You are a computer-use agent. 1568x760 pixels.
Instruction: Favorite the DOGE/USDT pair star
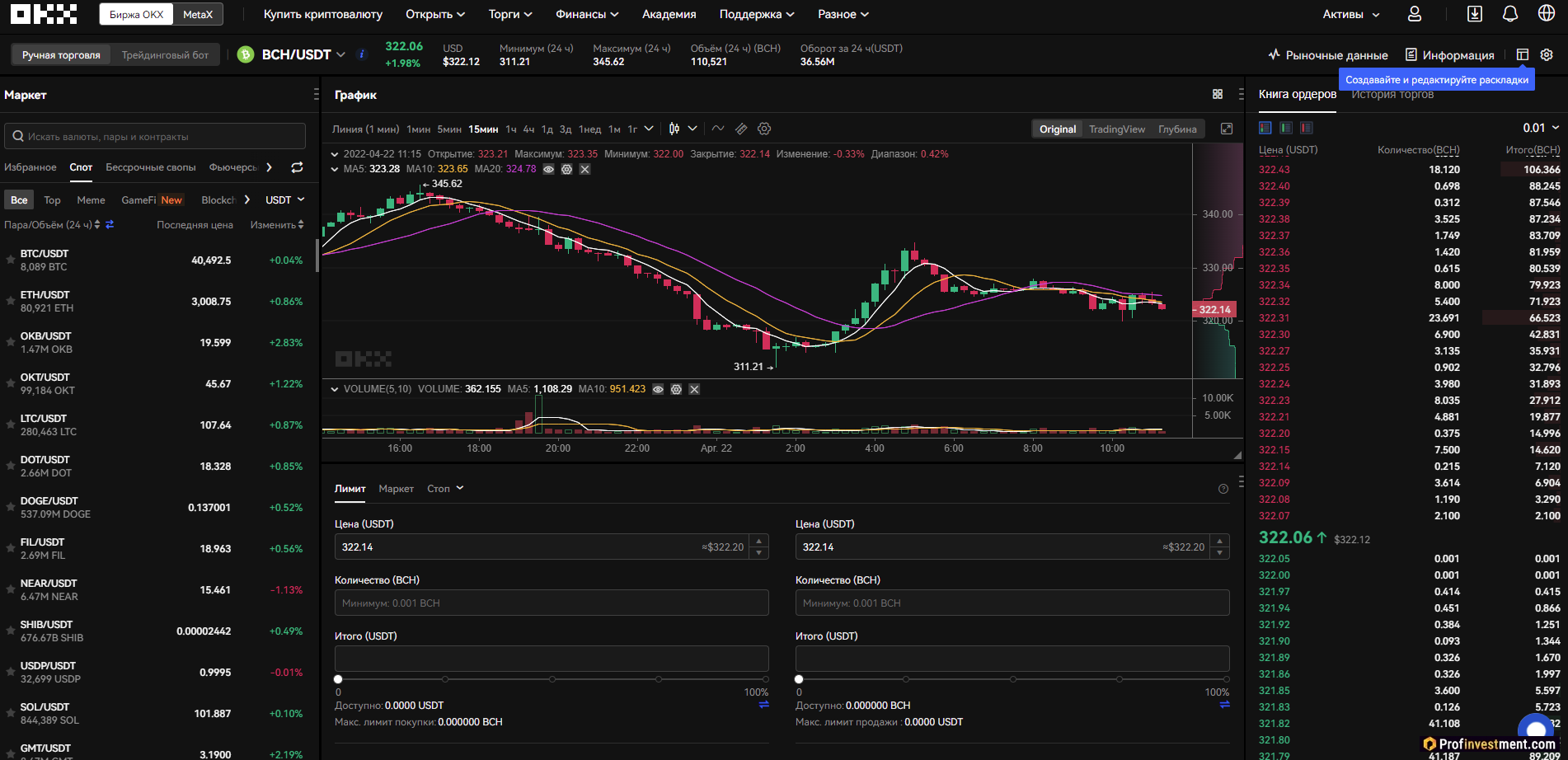click(x=11, y=507)
